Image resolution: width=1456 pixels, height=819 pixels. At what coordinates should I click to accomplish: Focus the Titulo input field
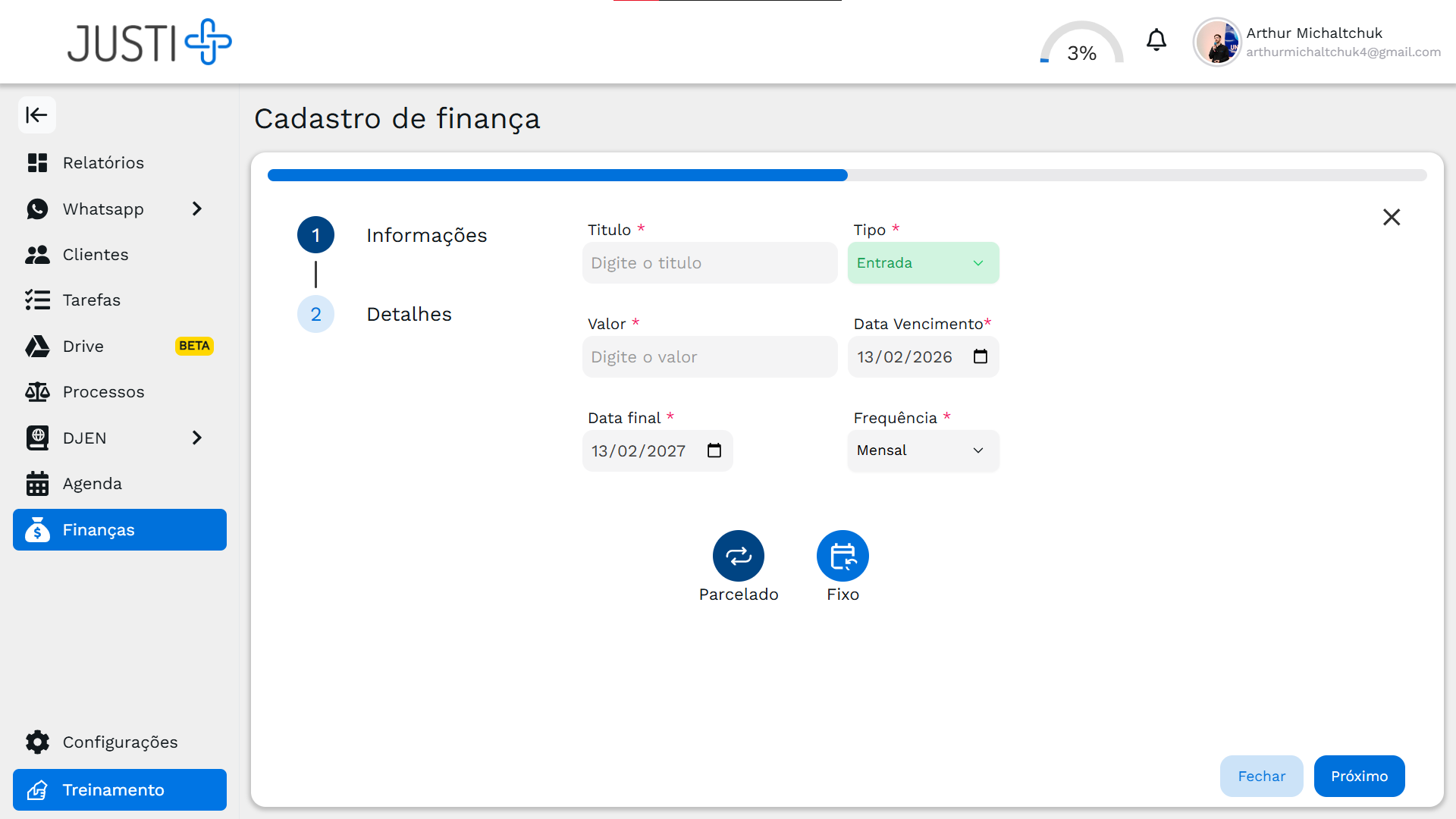click(709, 263)
